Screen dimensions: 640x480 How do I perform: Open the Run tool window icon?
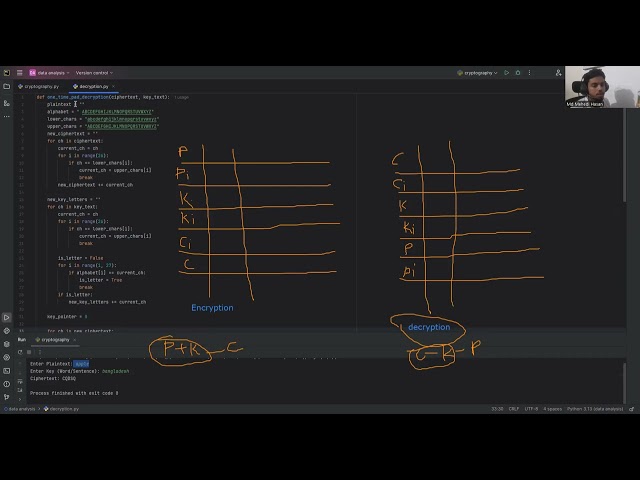tap(7, 317)
